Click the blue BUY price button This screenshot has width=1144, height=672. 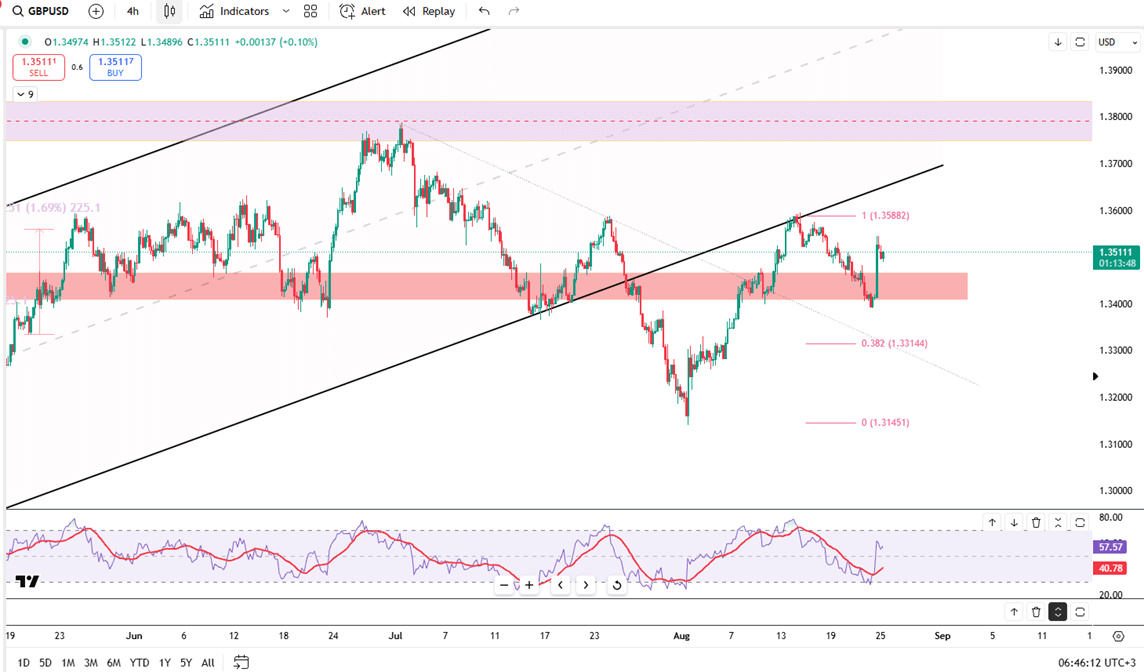(115, 67)
